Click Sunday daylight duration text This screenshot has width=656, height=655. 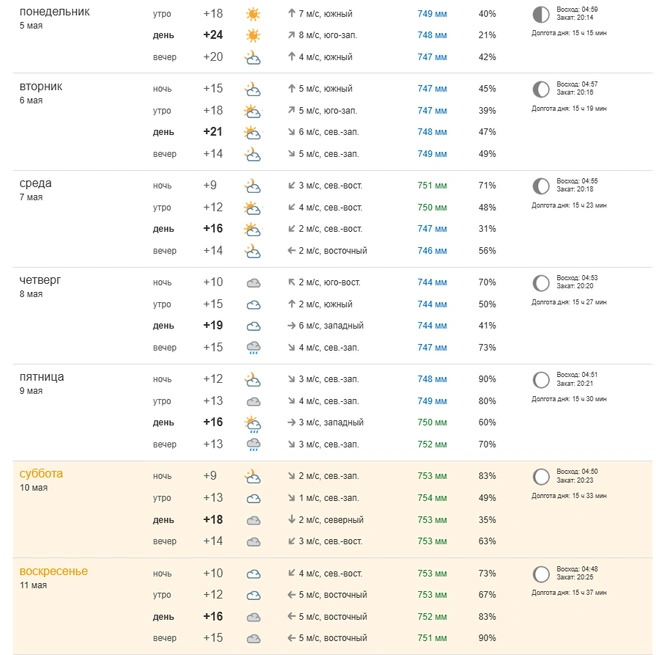[569, 593]
